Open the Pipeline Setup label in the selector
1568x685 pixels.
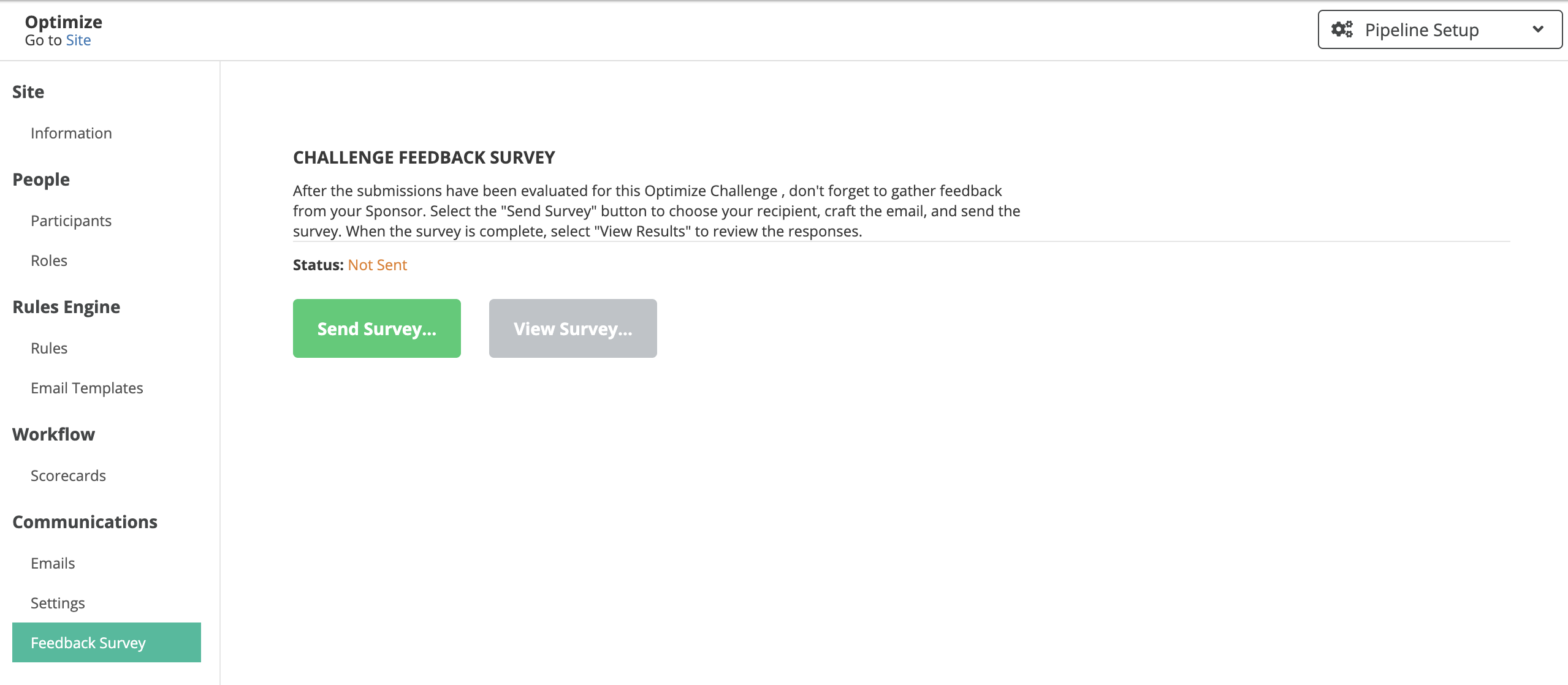[1421, 29]
